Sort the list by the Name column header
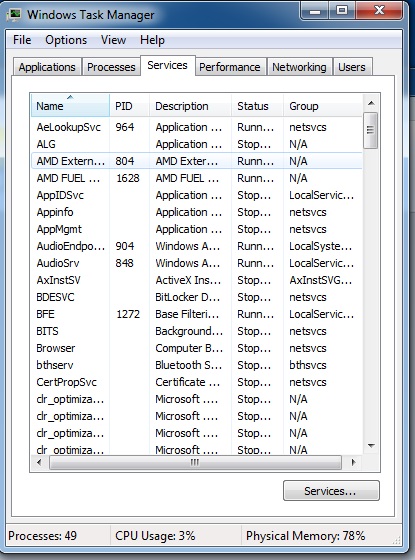Screen dimensions: 415x560 coord(70,106)
